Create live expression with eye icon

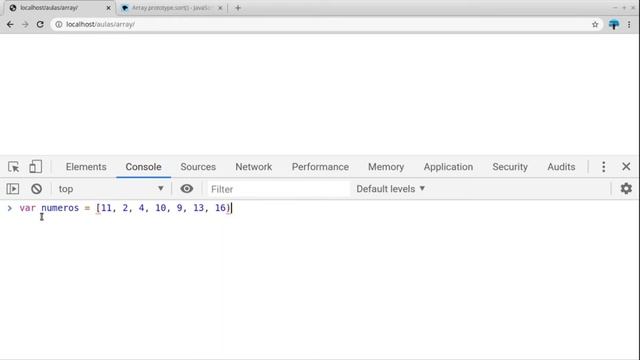(x=187, y=189)
